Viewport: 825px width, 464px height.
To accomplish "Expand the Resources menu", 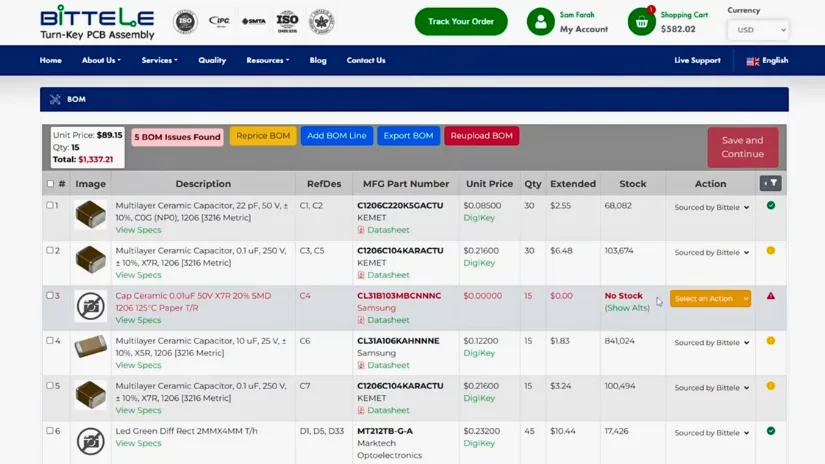I will [x=268, y=60].
